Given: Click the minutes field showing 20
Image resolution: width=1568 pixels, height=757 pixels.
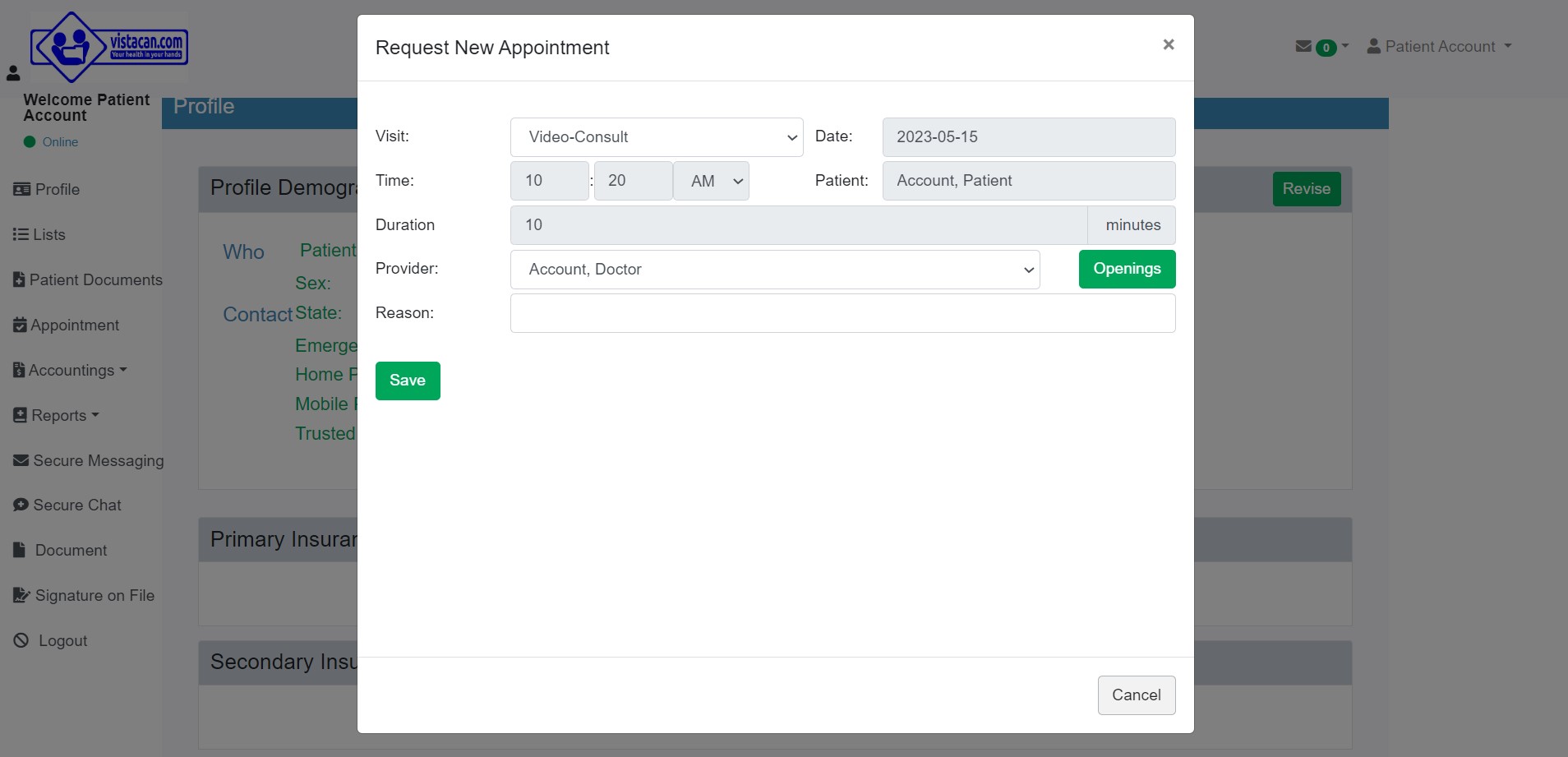Looking at the screenshot, I should (x=633, y=181).
